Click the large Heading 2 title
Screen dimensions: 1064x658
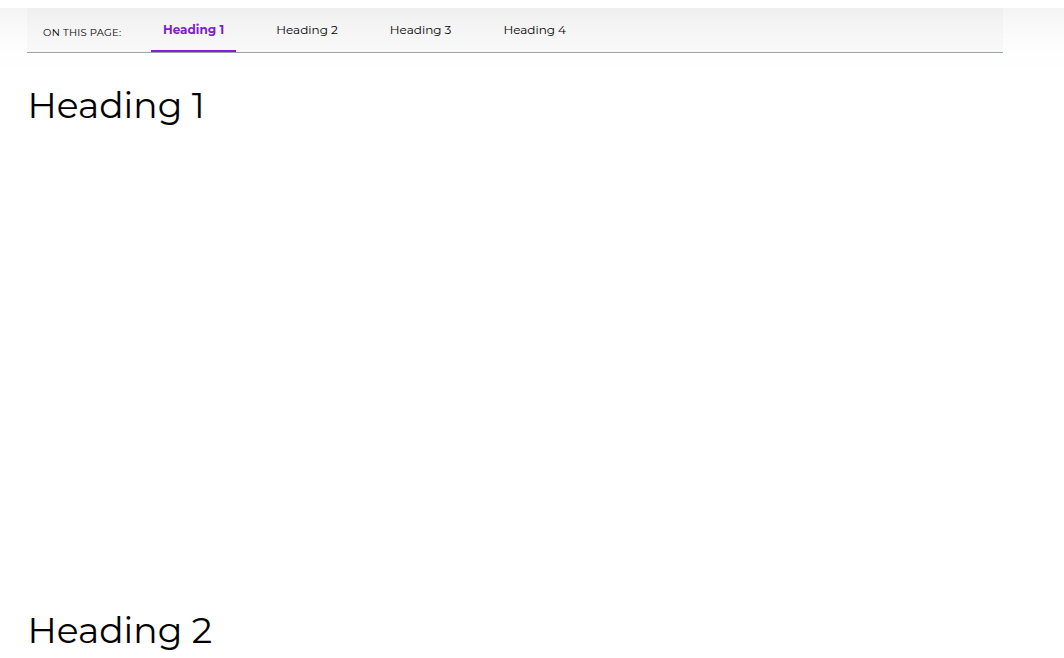[120, 630]
